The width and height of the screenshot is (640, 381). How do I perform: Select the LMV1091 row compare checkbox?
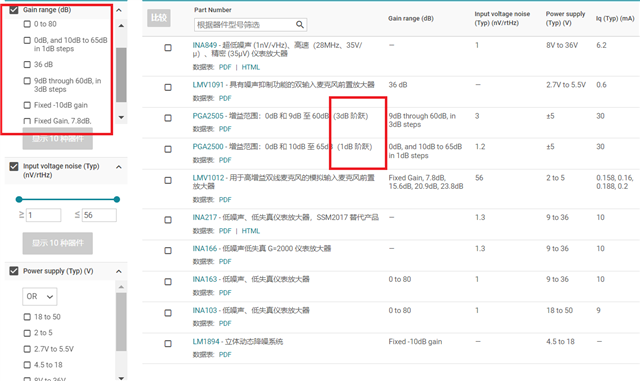[168, 87]
